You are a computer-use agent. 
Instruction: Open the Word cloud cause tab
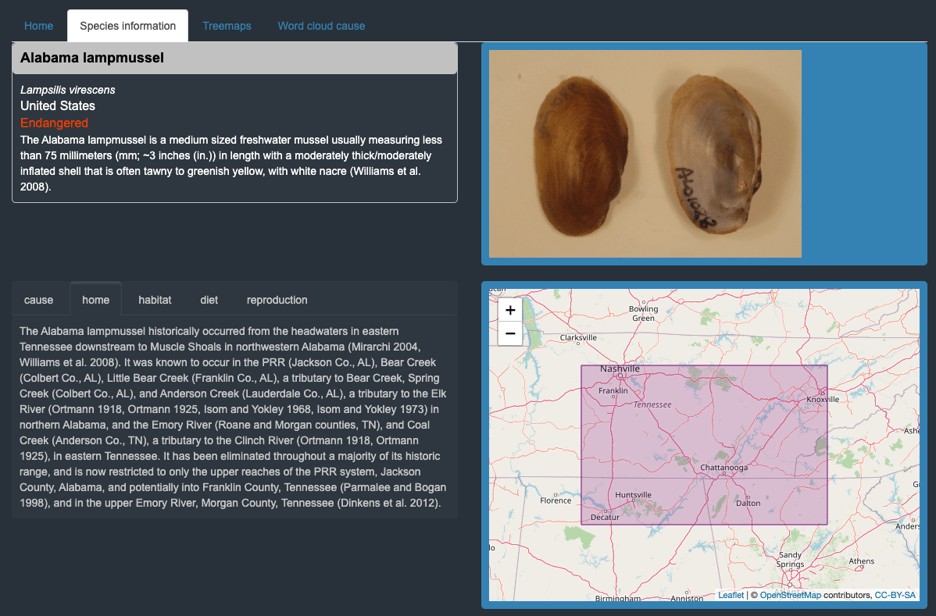321,25
